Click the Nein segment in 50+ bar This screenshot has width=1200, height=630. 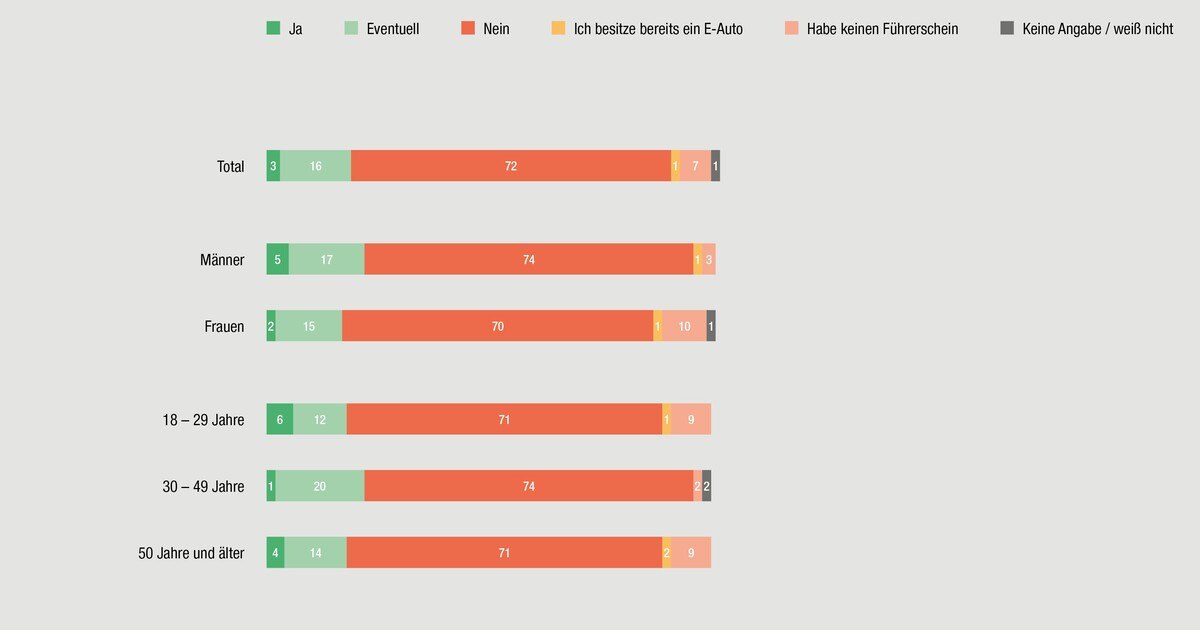point(504,552)
